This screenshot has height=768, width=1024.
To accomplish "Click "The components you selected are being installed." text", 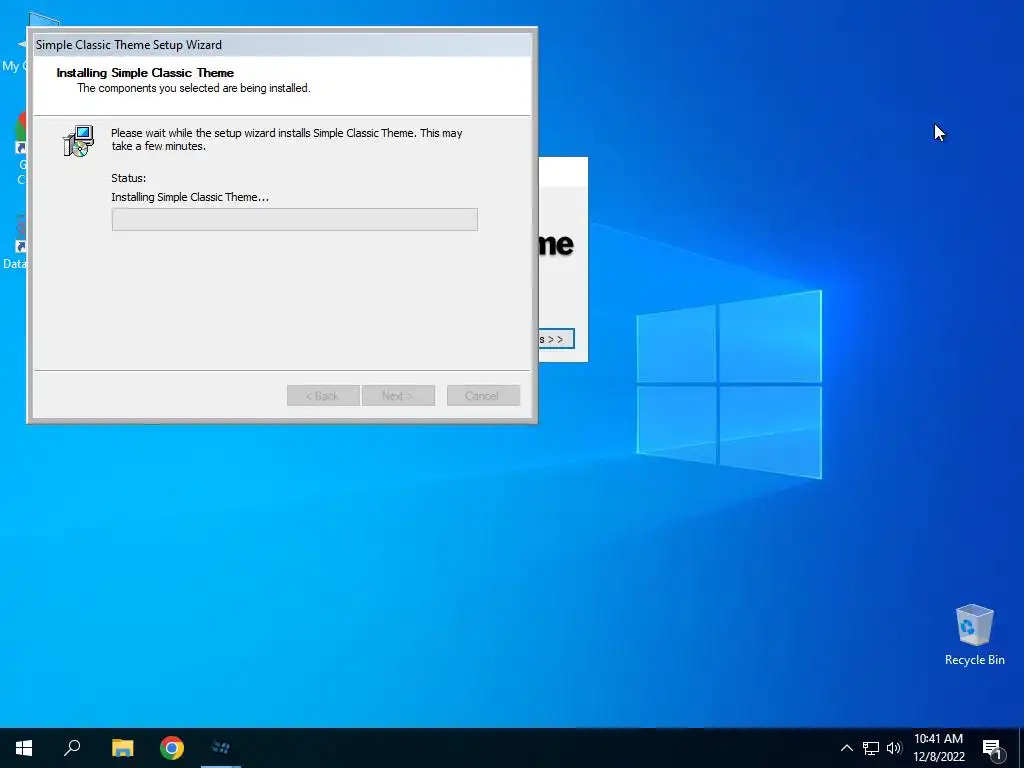I will pyautogui.click(x=194, y=88).
